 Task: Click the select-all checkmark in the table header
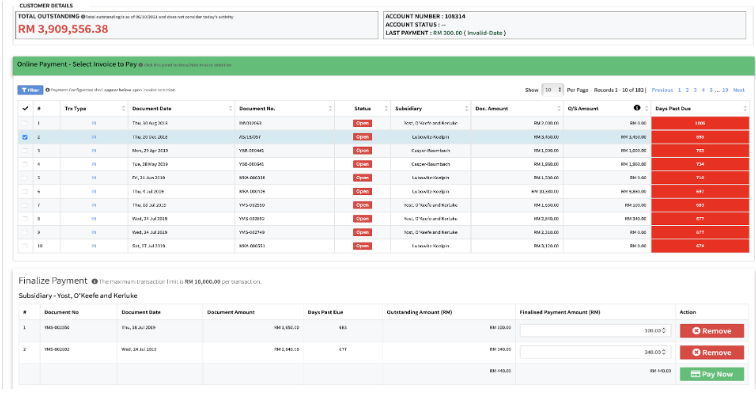point(25,109)
